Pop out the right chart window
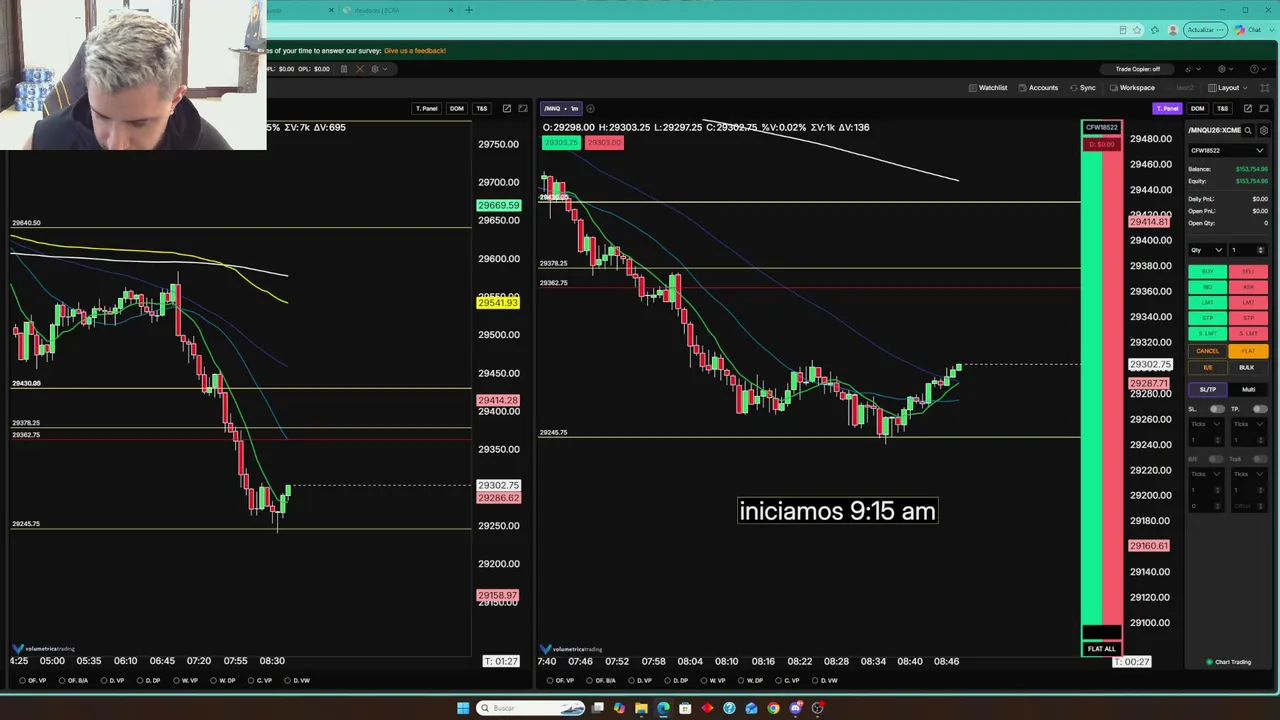 click(1248, 108)
